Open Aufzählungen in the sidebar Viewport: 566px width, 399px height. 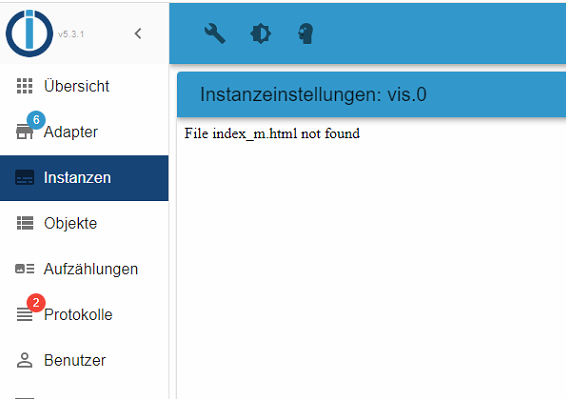click(x=84, y=269)
